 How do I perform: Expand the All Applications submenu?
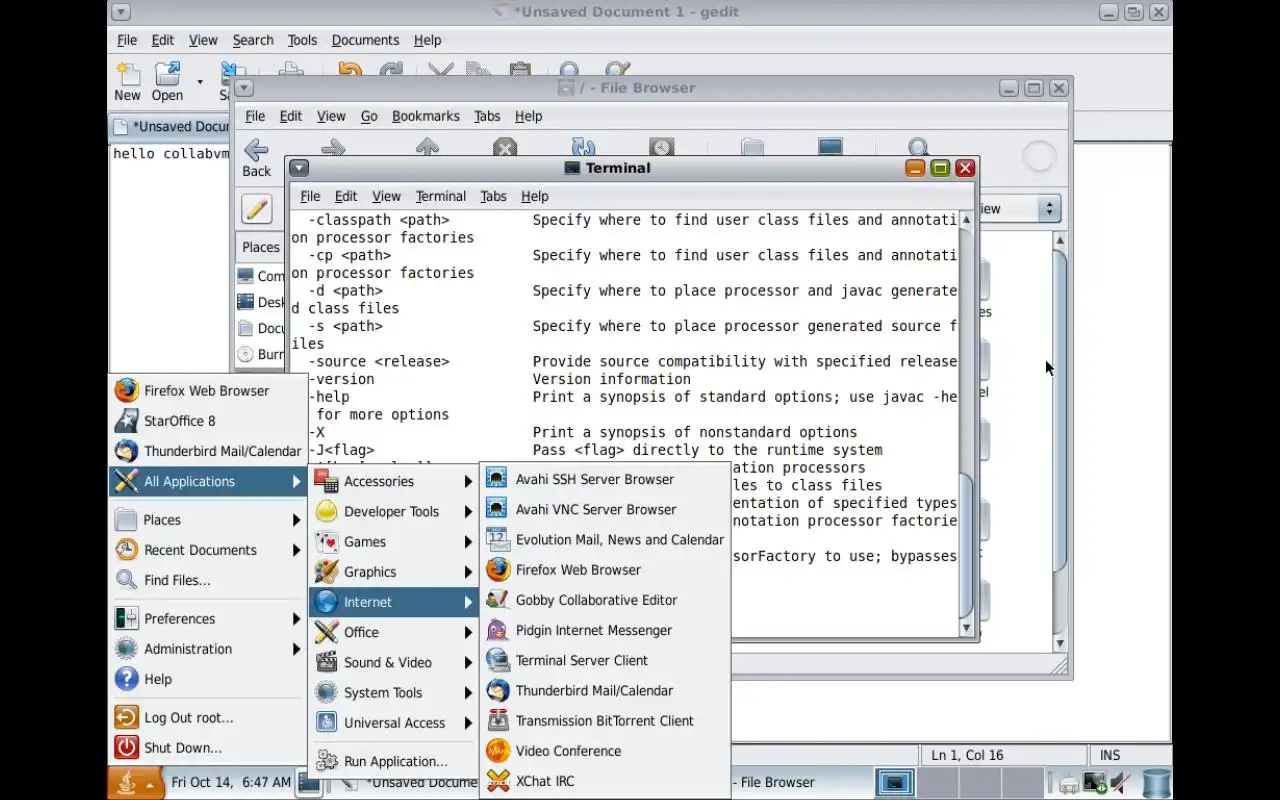pyautogui.click(x=207, y=482)
